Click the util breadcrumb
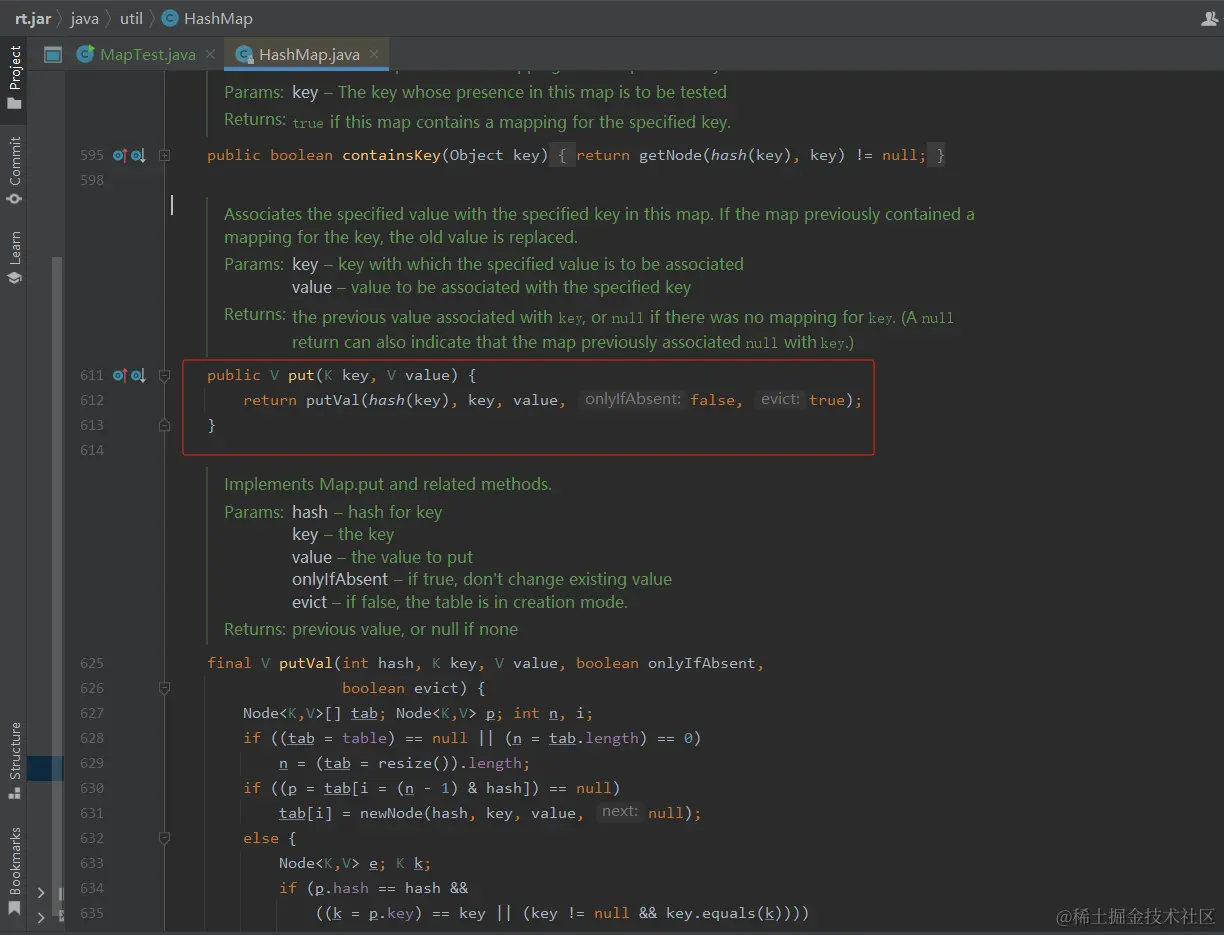This screenshot has height=935, width=1224. click(131, 18)
